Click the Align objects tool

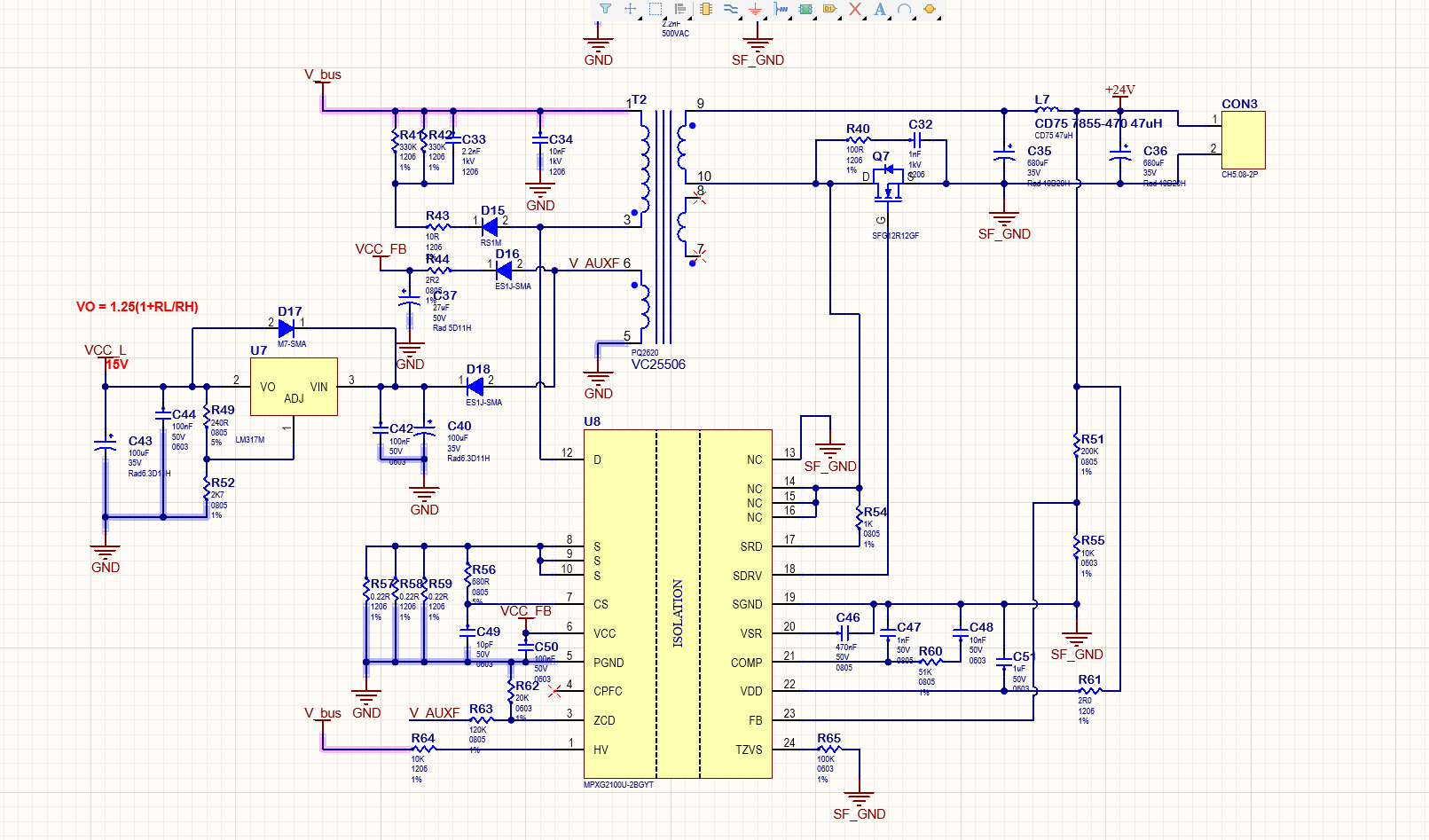(x=680, y=9)
